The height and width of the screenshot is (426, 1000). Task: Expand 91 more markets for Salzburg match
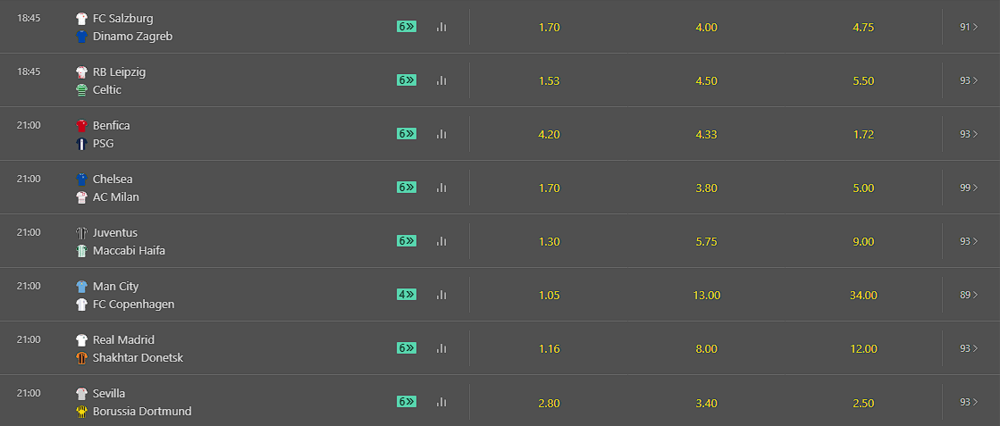[x=969, y=27]
